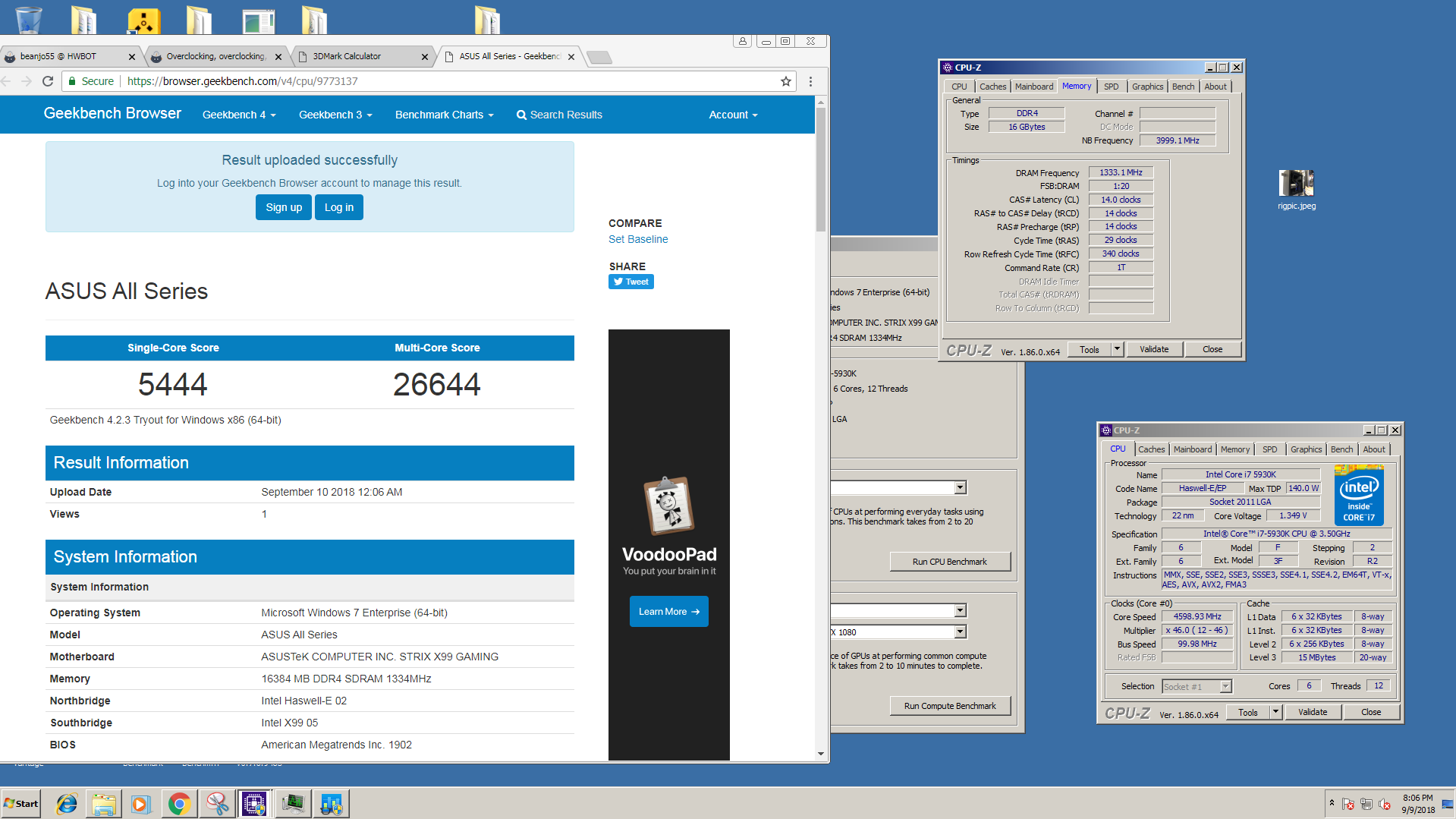The width and height of the screenshot is (1456, 819).
Task: Open Caches tab in bottom CPU-Z window
Action: [1151, 449]
